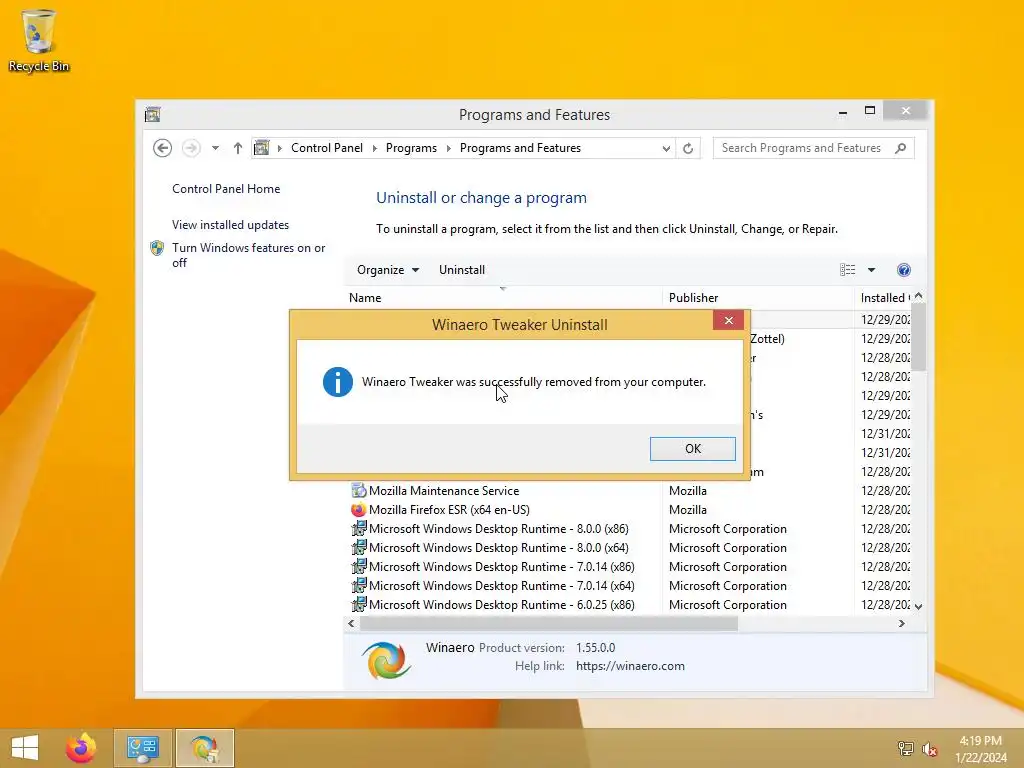Change view with the view icon
Image resolution: width=1024 pixels, height=768 pixels.
click(847, 270)
